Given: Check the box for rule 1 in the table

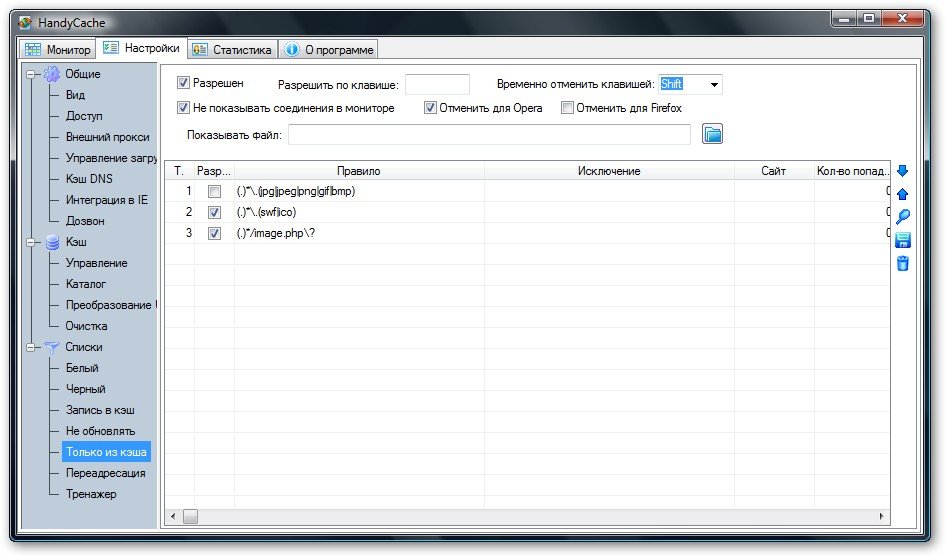Looking at the screenshot, I should click(x=214, y=191).
